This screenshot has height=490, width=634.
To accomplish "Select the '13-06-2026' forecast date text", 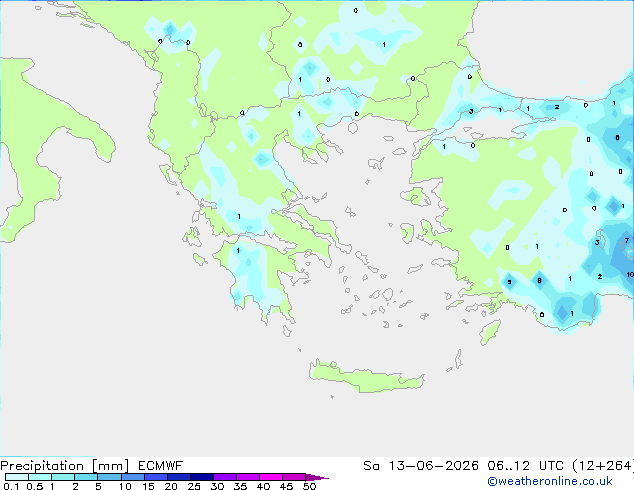I will 433,466.
